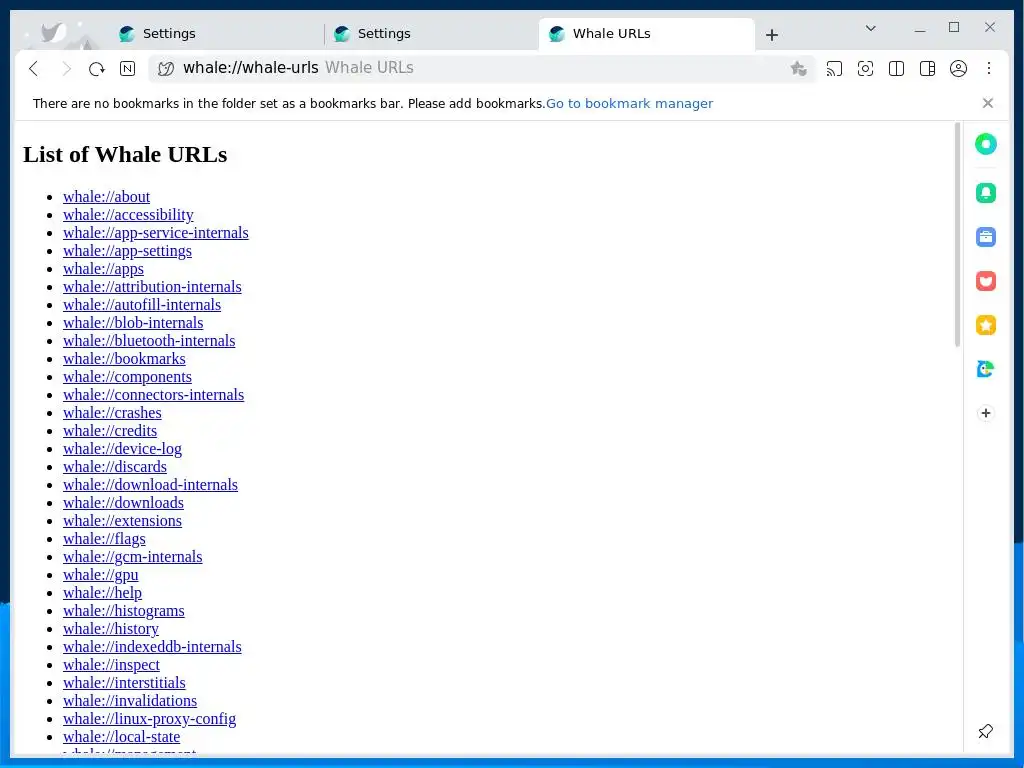
Task: Click the forward navigation arrow
Action: click(66, 69)
